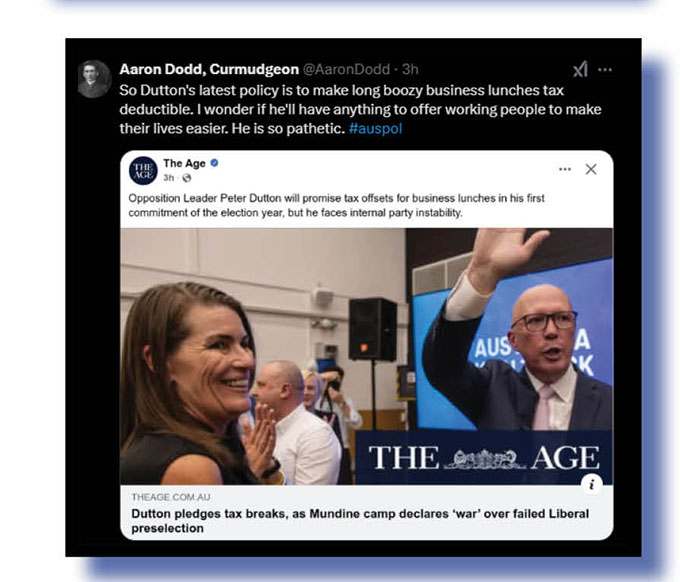
Task: Click the 3h timestamp on the tweet
Action: [410, 69]
